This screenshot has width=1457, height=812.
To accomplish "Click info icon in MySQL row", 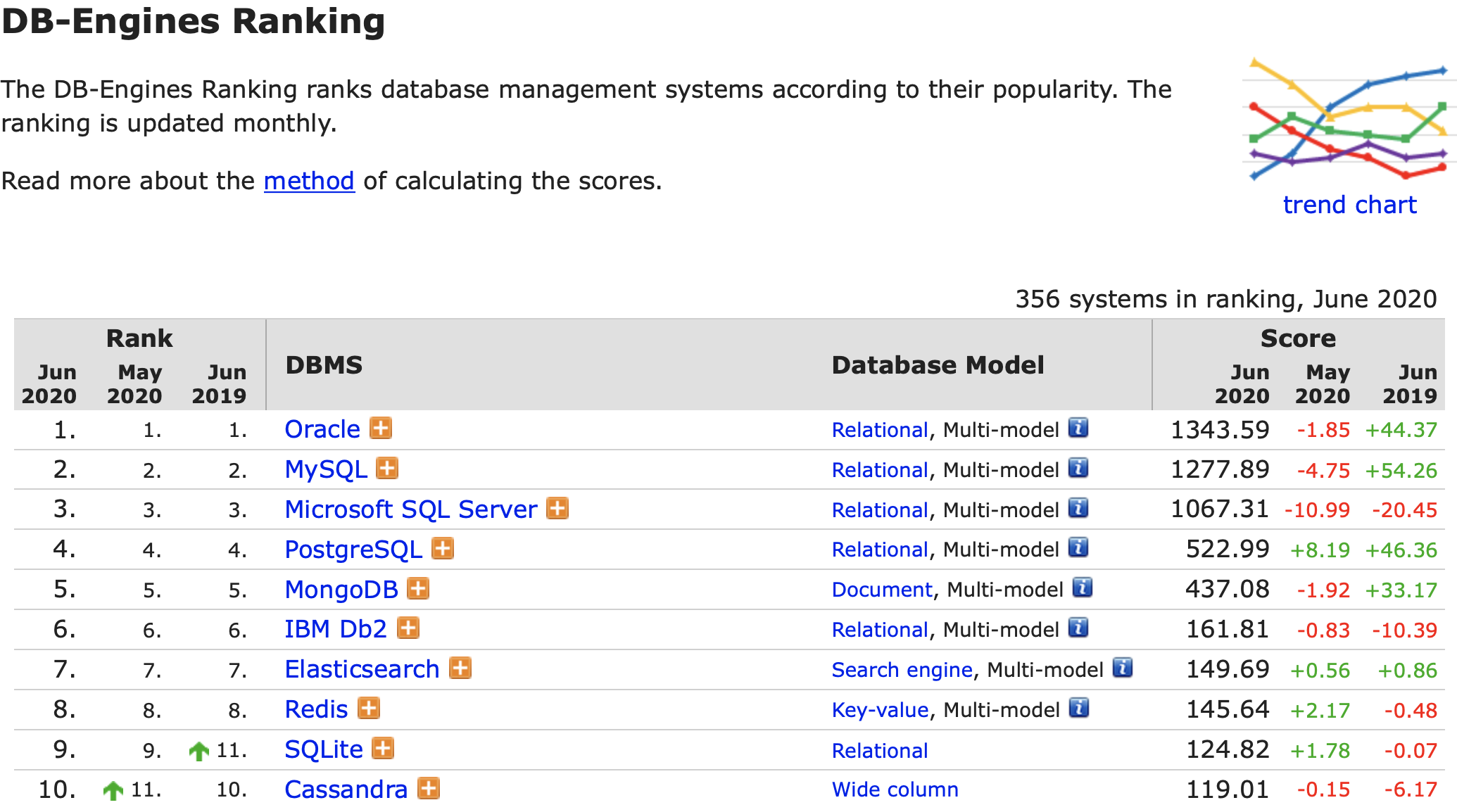I will [x=1078, y=467].
